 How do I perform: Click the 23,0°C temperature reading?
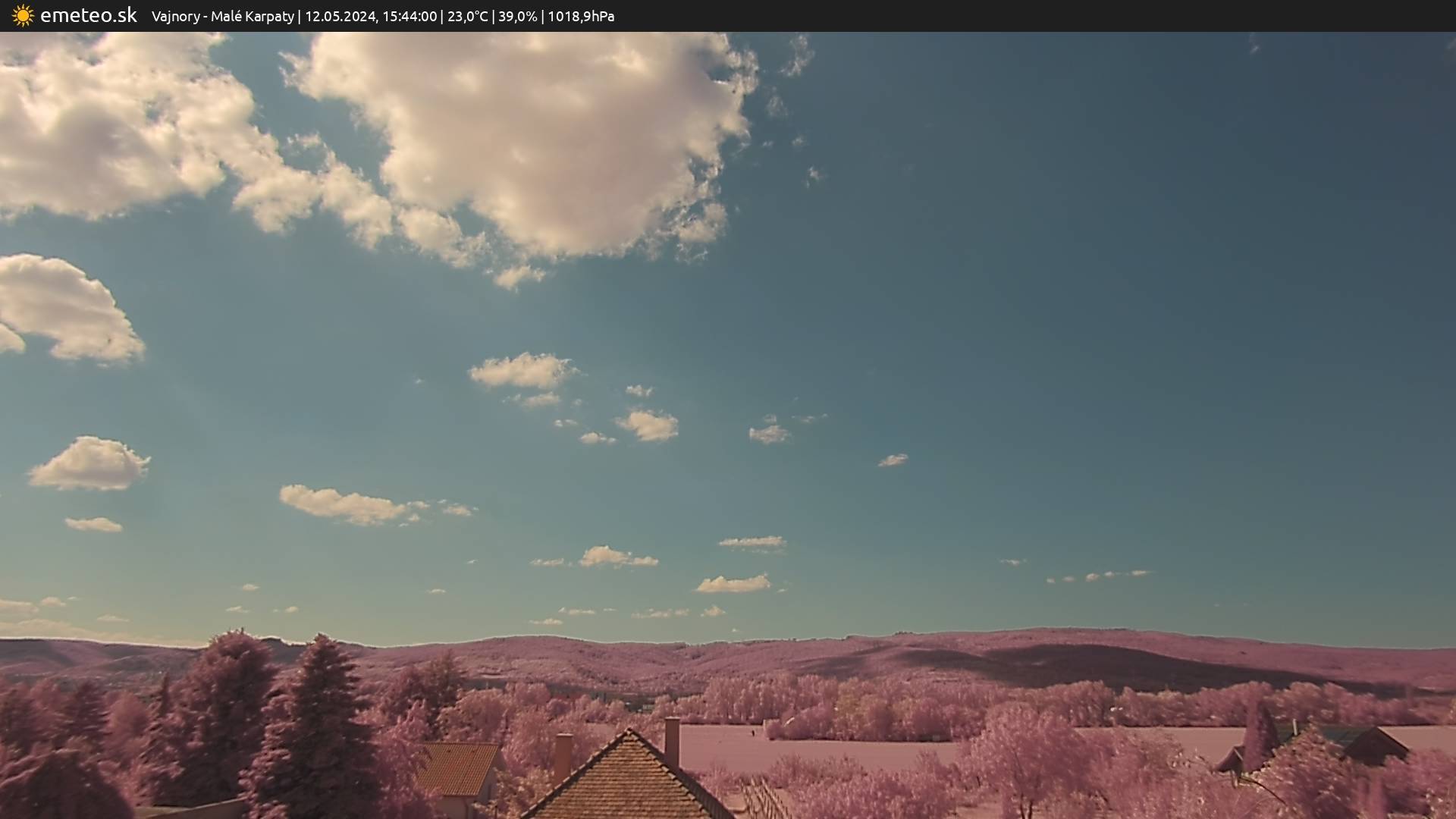coord(467,16)
